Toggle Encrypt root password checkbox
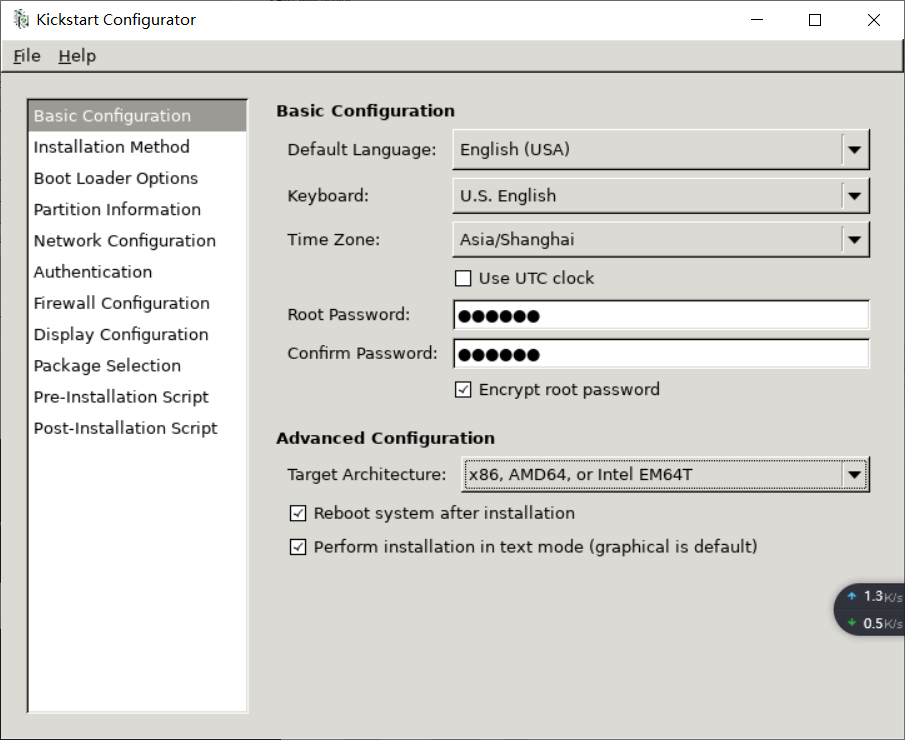 click(463, 390)
